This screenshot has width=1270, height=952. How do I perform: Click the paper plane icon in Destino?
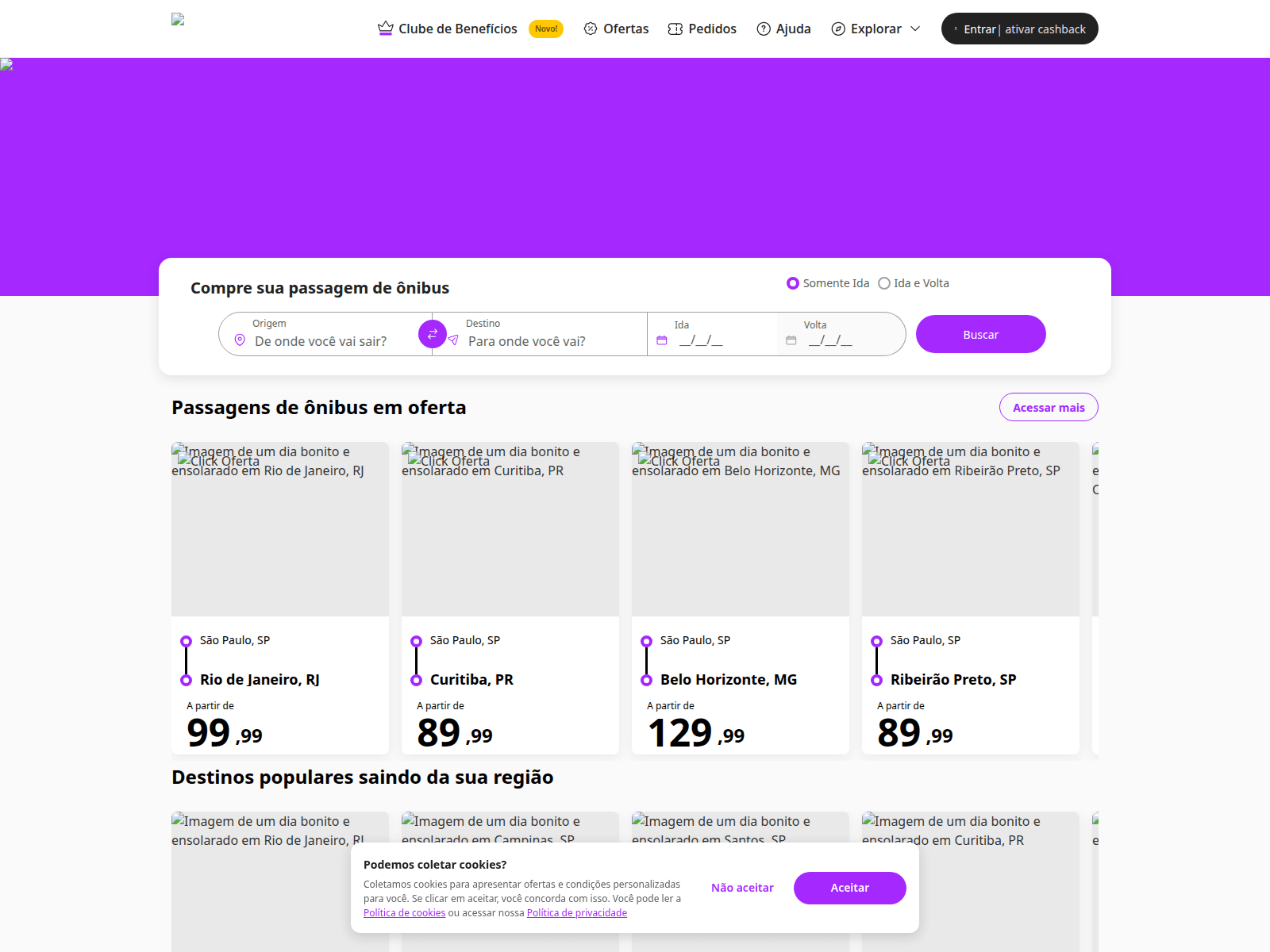point(453,340)
